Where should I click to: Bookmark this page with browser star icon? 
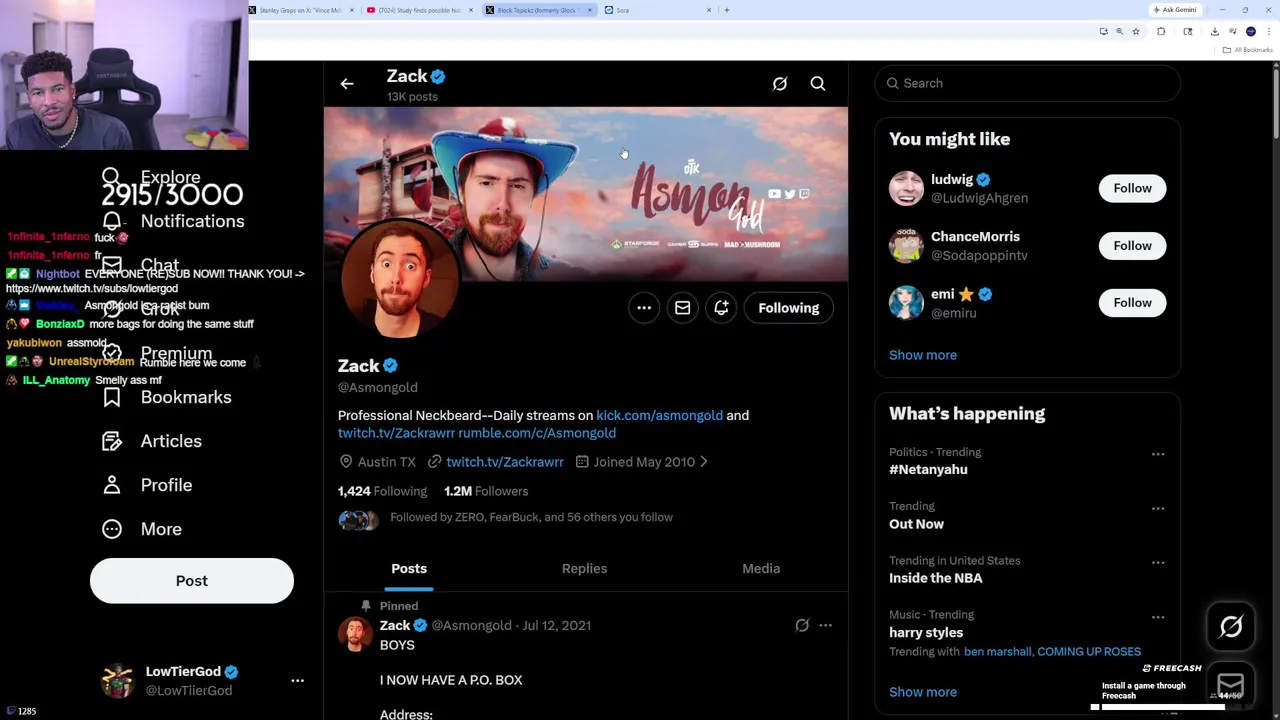tap(1136, 31)
